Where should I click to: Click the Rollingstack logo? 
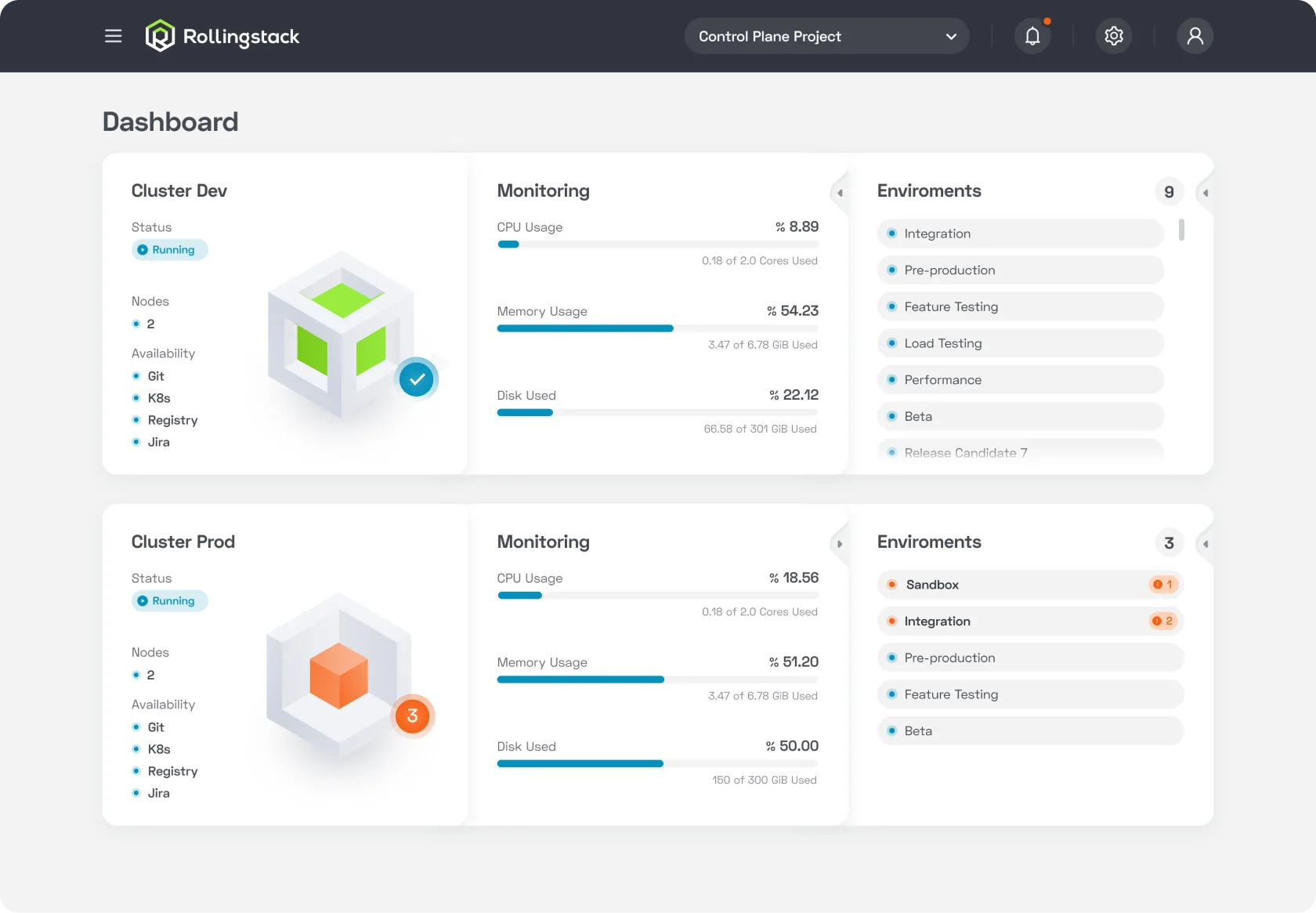click(x=222, y=36)
